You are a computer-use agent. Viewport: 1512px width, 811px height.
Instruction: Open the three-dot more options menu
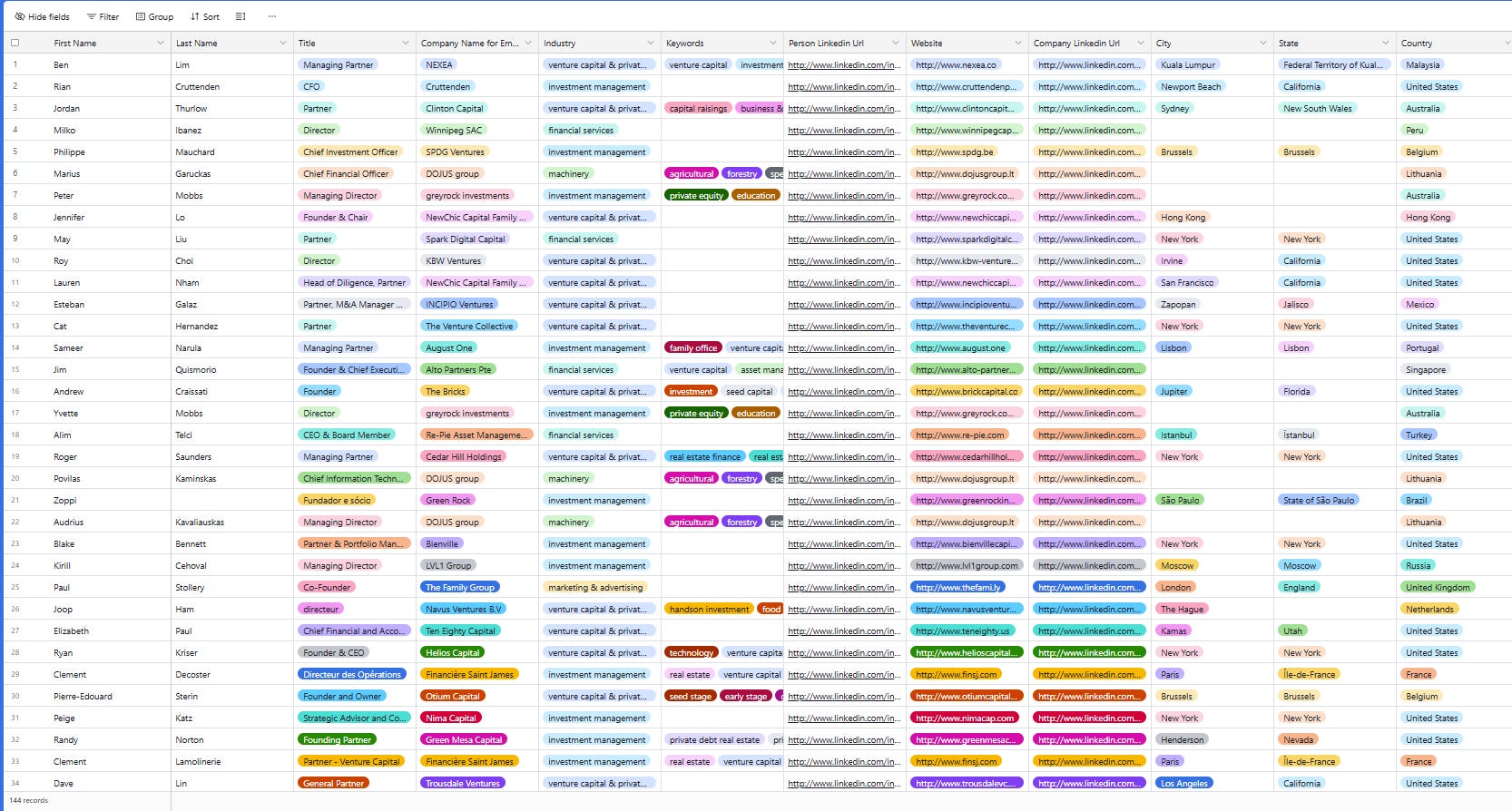coord(272,16)
